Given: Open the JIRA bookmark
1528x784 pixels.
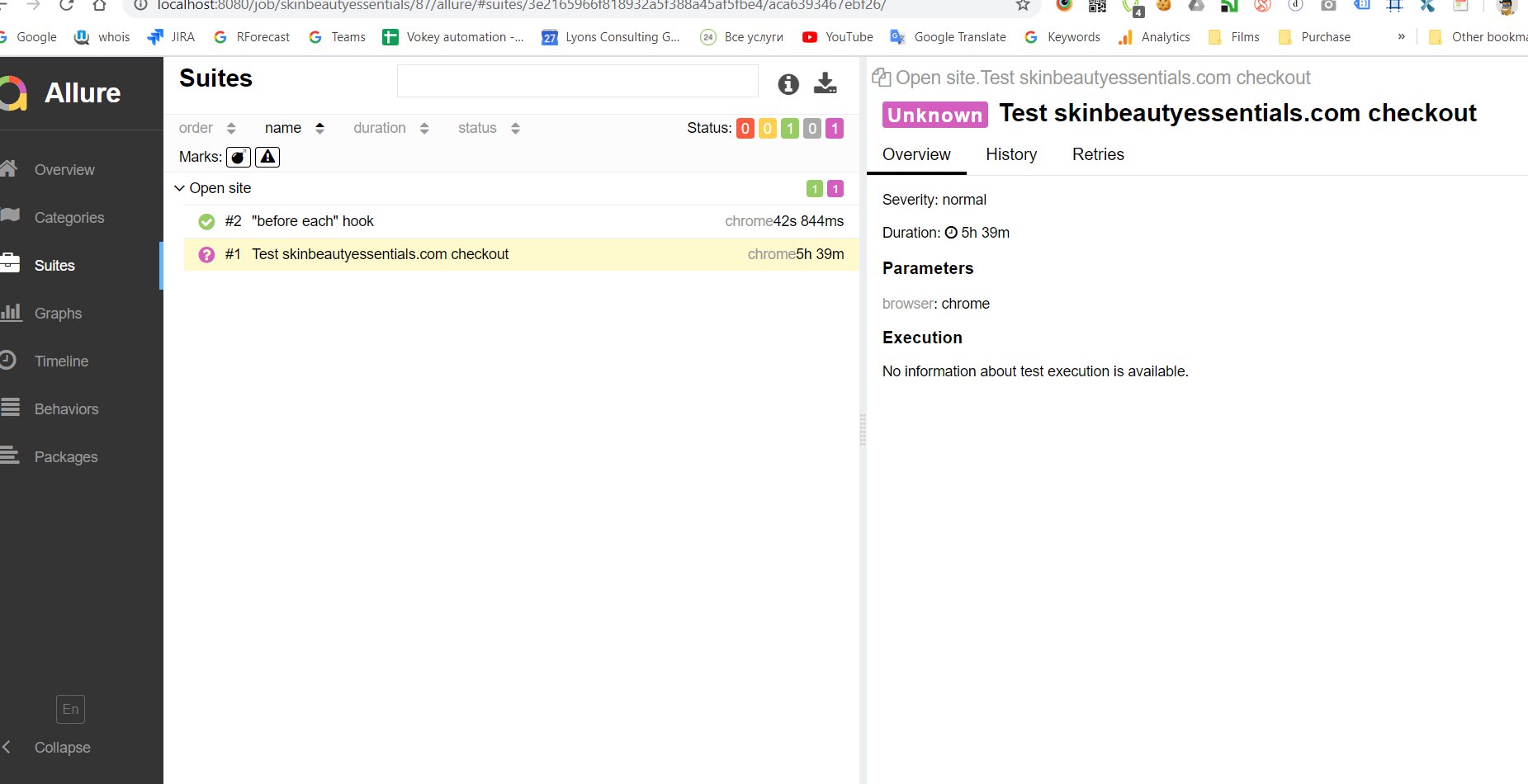Looking at the screenshot, I should (x=171, y=37).
